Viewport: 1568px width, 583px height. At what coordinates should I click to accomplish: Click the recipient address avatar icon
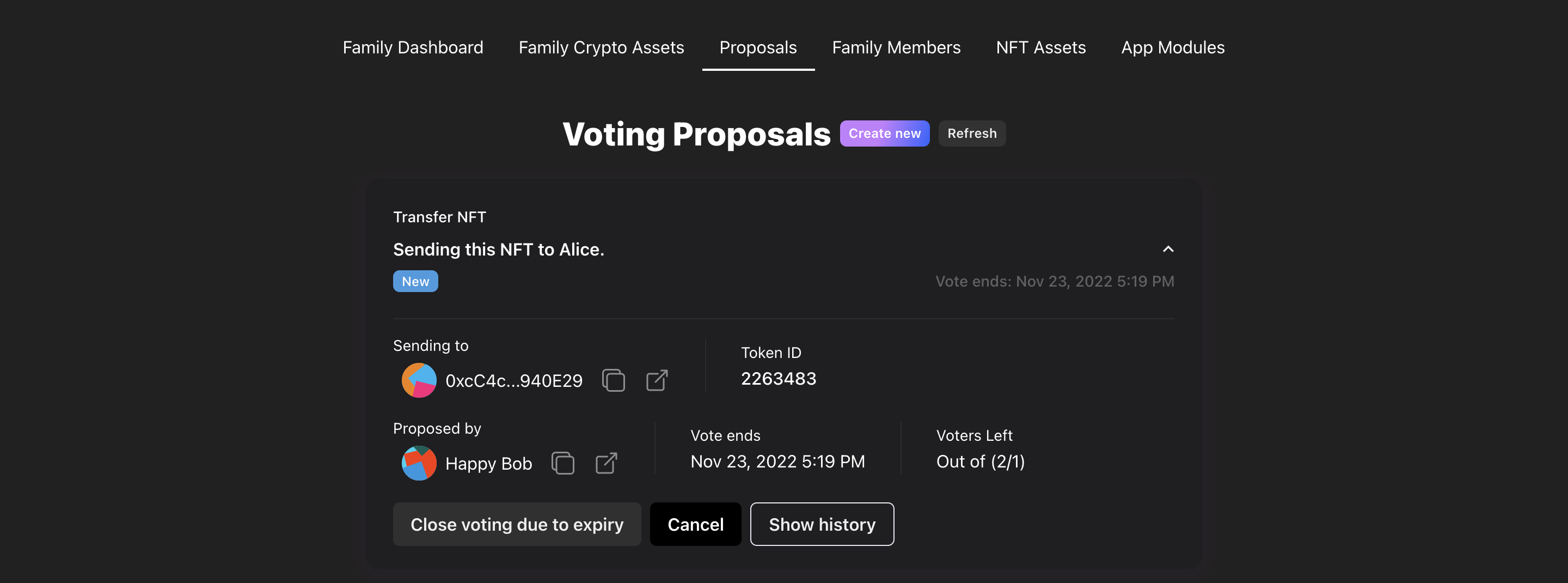[x=419, y=381]
